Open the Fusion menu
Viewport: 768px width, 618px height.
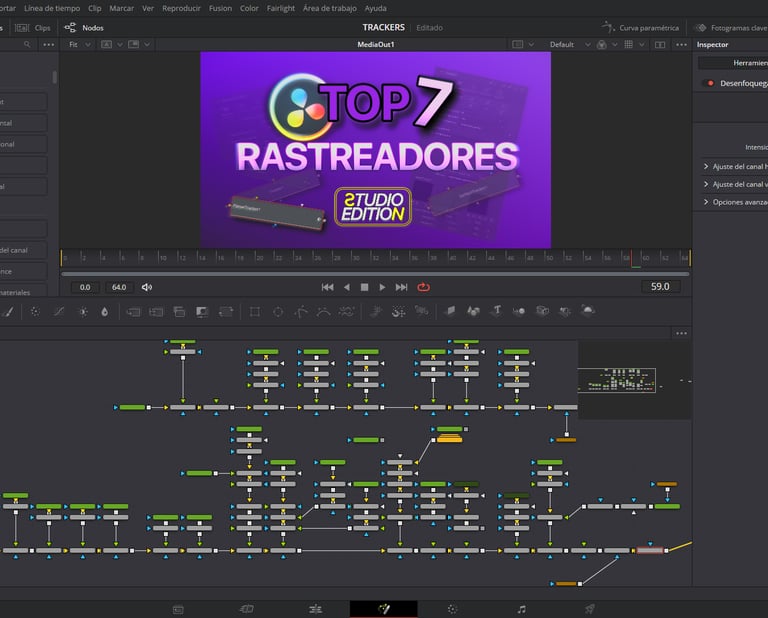coord(220,8)
